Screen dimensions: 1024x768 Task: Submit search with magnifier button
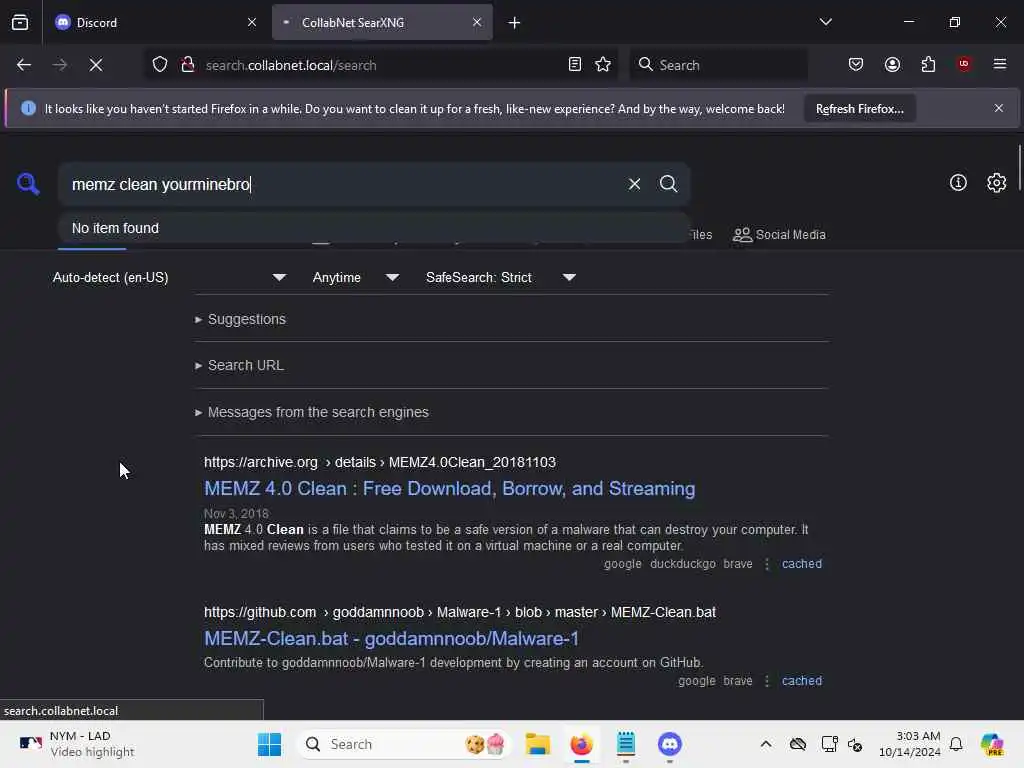668,184
